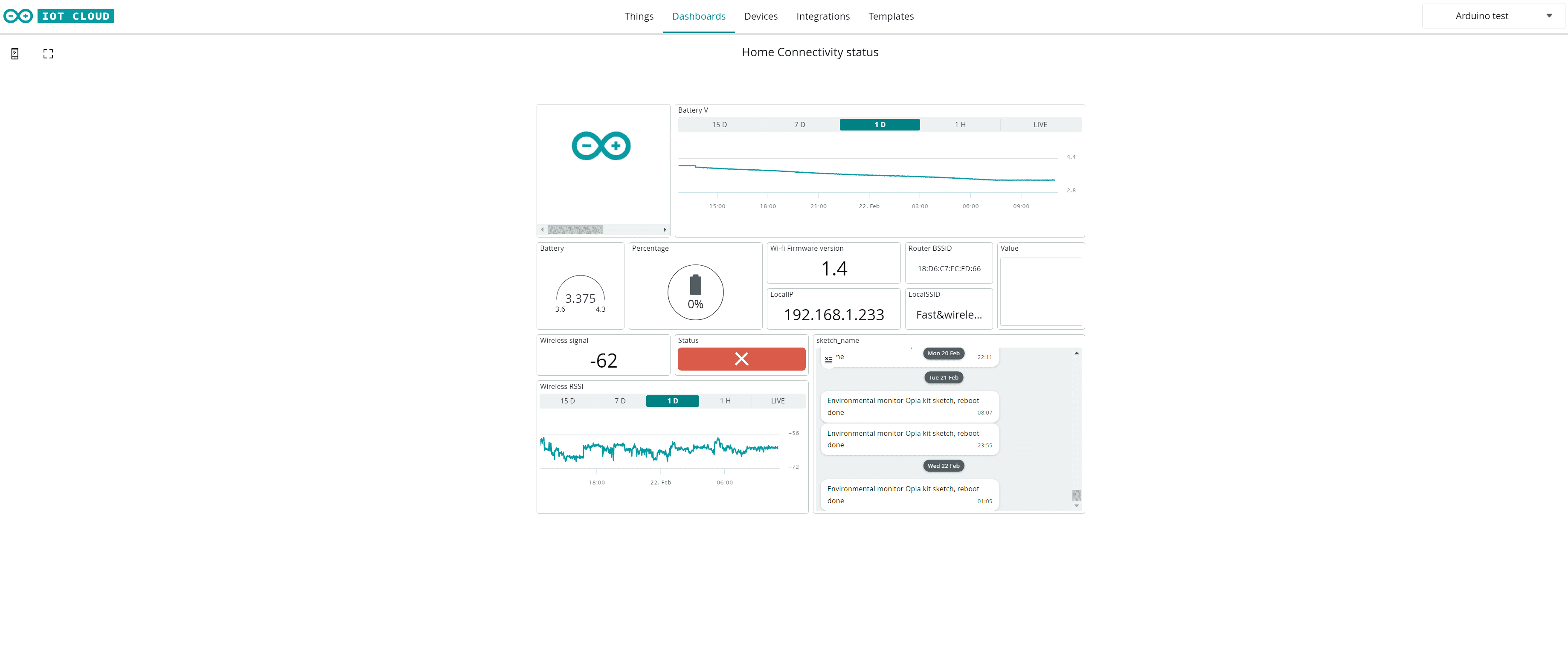The width and height of the screenshot is (1568, 658).
Task: Click the clear messages icon in sketch_name
Action: (828, 360)
